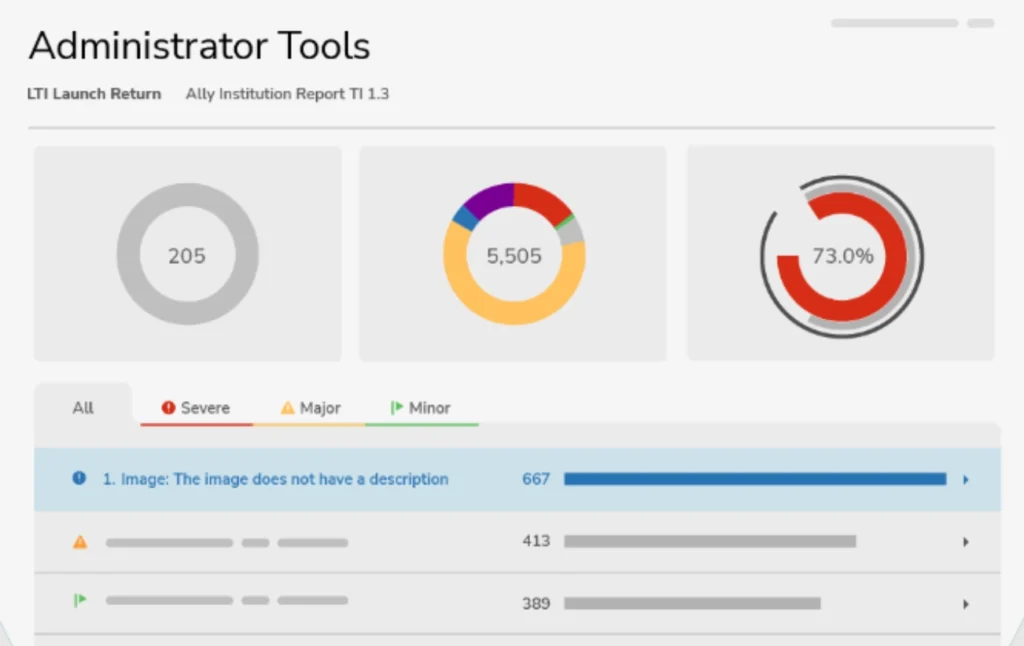Open LTI Launch Return
Image resolution: width=1024 pixels, height=646 pixels.
pos(94,94)
